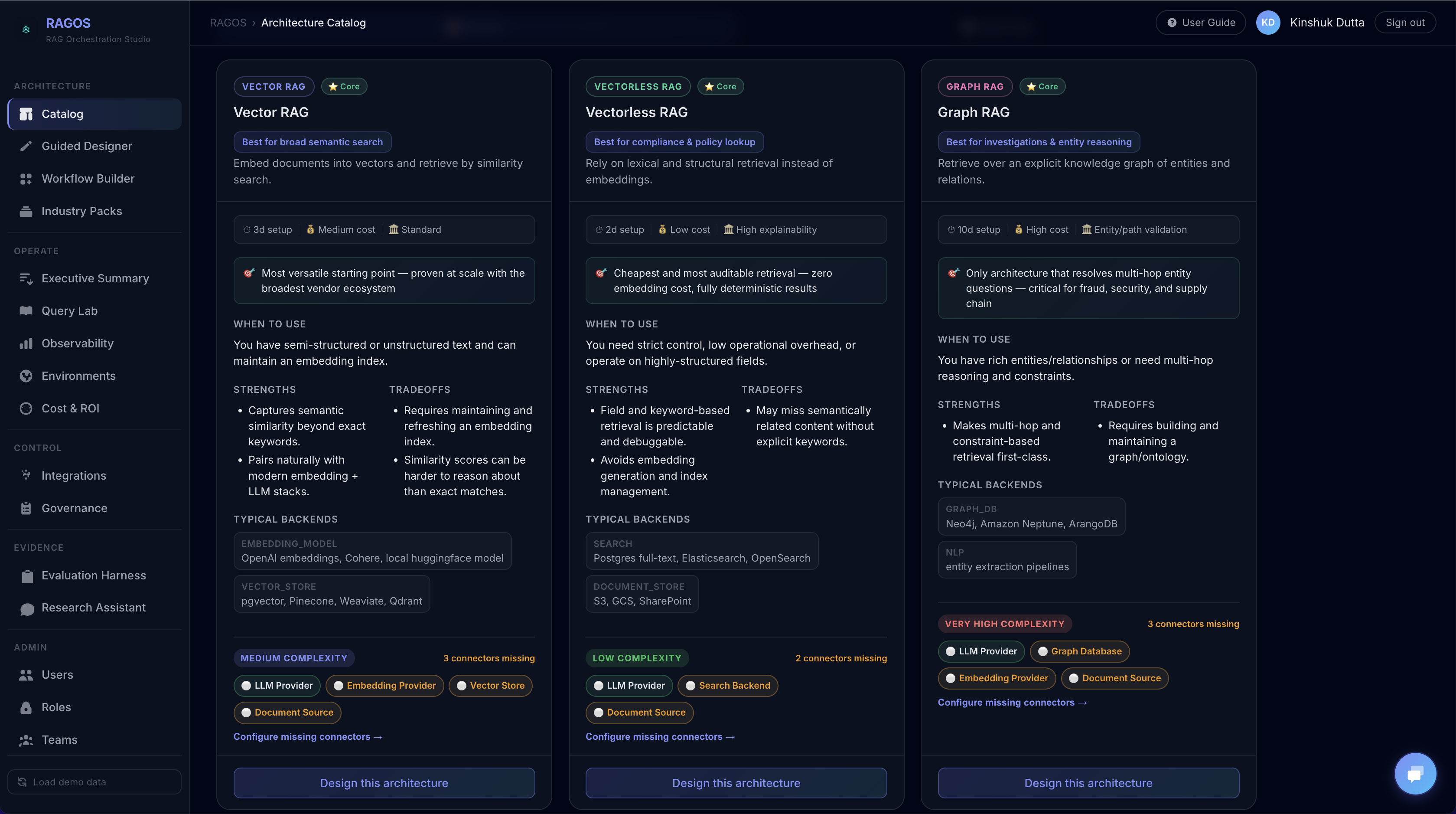
Task: Open Workflow Builder from the sidebar icon
Action: [x=26, y=179]
